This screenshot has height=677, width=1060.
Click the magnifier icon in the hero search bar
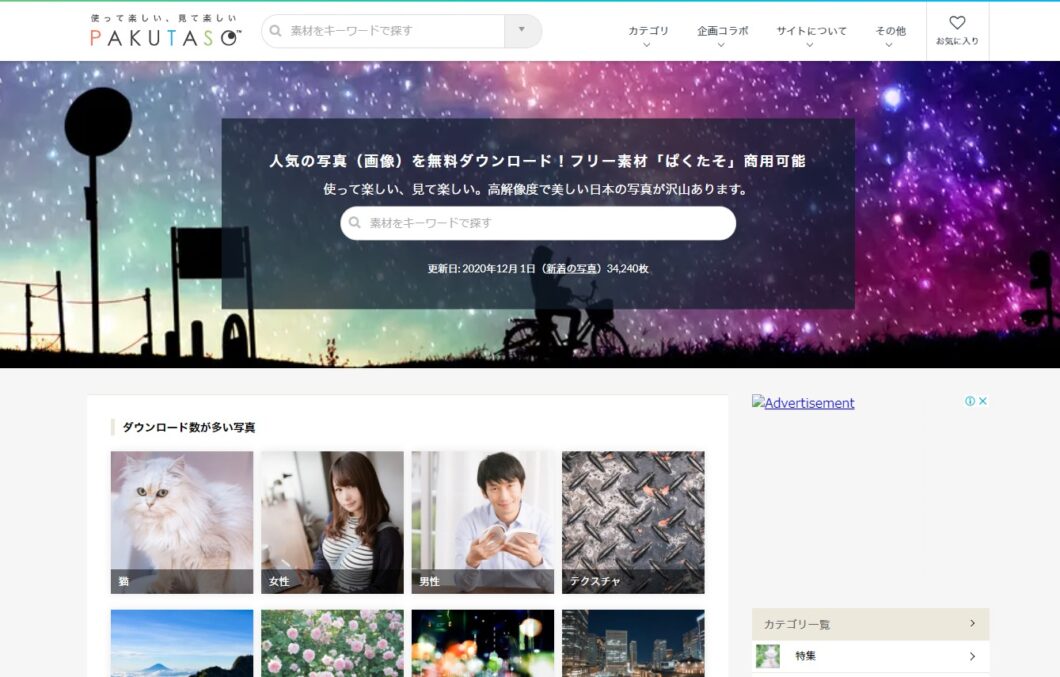coord(353,223)
